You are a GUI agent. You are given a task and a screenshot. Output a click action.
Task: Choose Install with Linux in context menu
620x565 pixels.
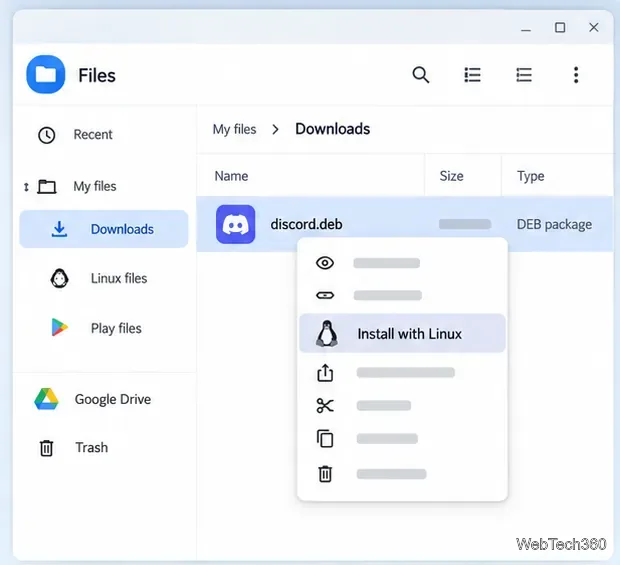pyautogui.click(x=402, y=333)
